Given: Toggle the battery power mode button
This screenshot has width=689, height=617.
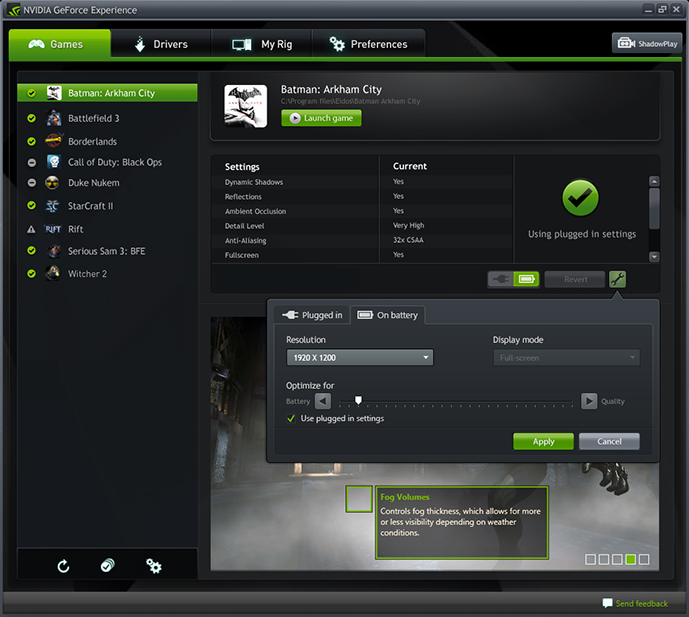Looking at the screenshot, I should tap(526, 280).
